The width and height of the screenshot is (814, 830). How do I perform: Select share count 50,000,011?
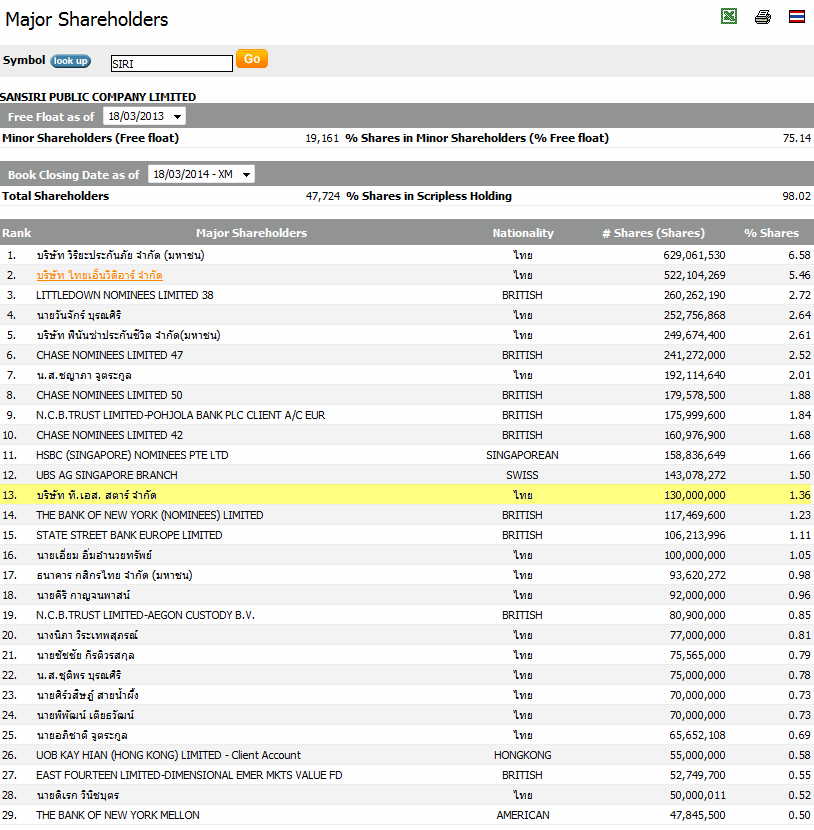[x=698, y=796]
